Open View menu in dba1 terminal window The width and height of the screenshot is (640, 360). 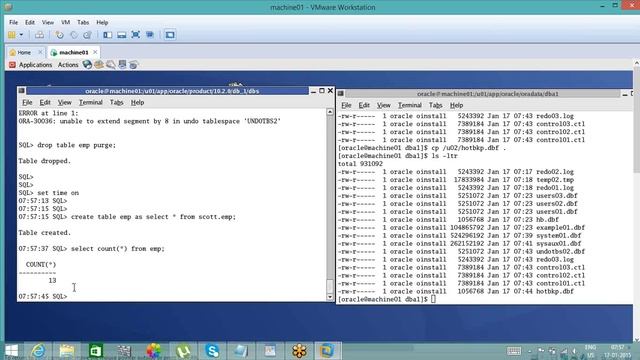[384, 105]
